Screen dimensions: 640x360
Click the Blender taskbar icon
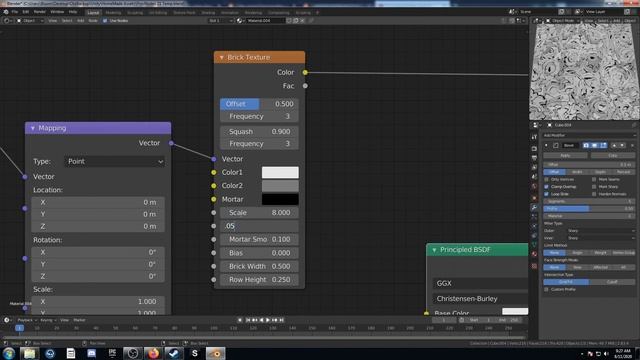click(x=215, y=353)
